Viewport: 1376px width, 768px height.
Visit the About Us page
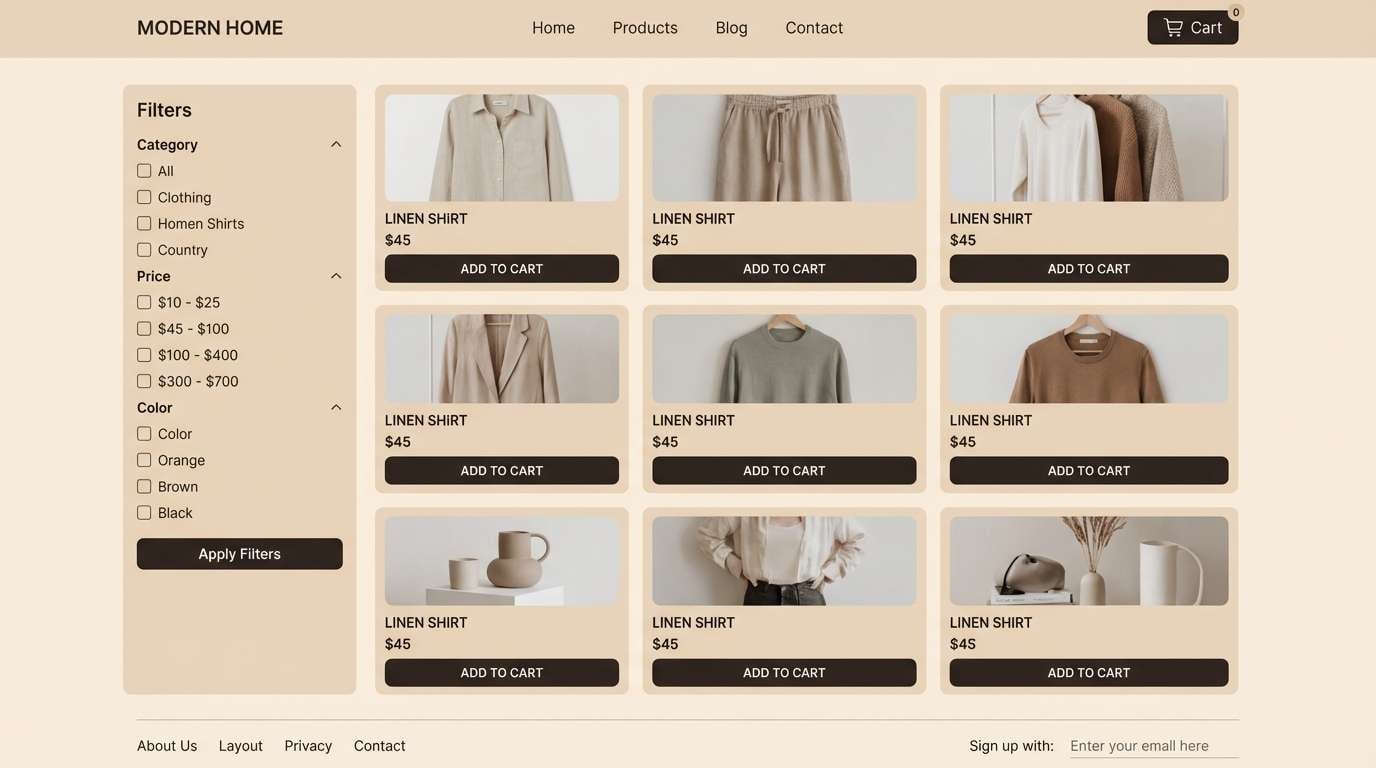(166, 745)
